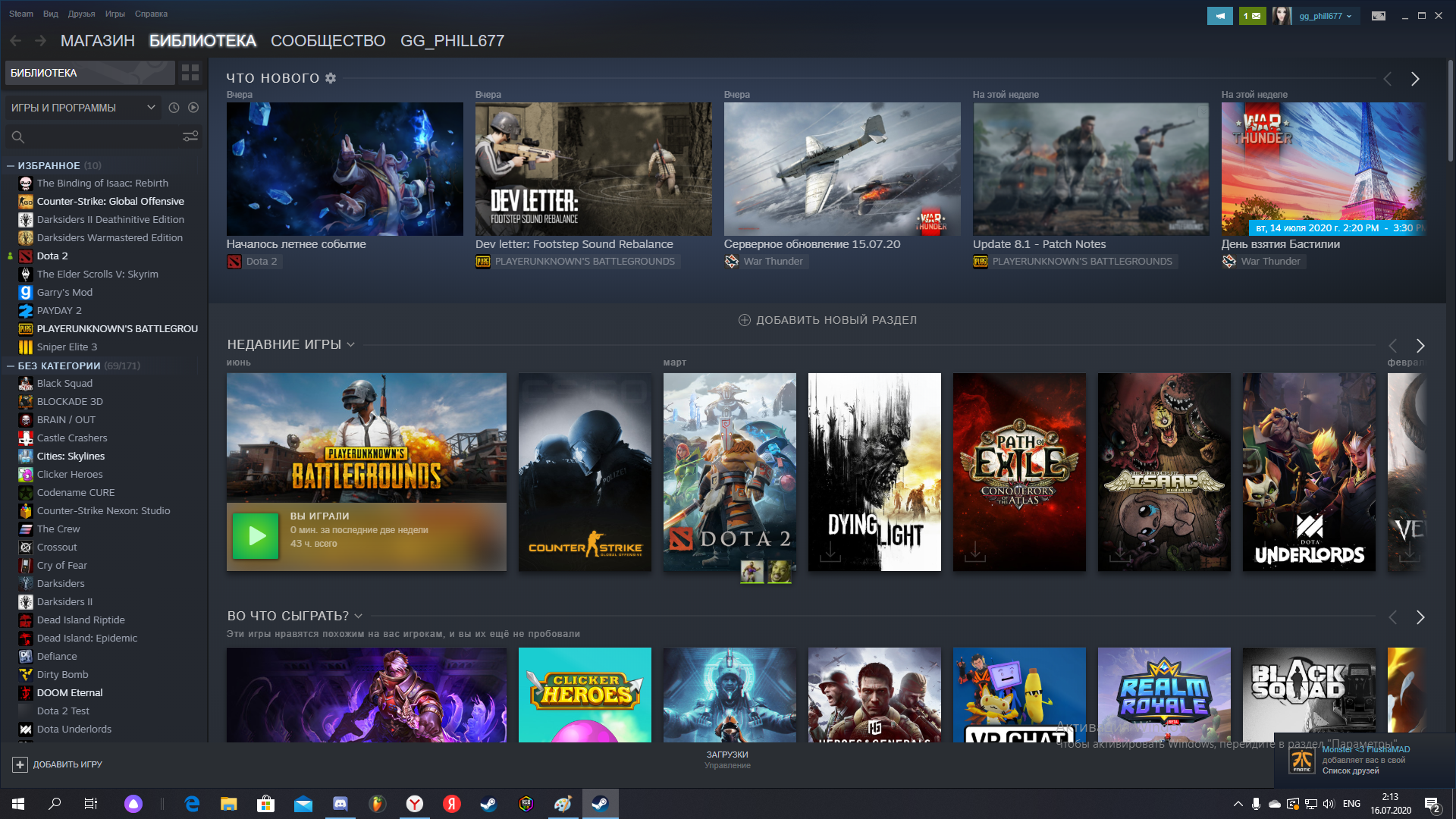Go forward with the navigation arrow
The height and width of the screenshot is (819, 1456).
(41, 41)
